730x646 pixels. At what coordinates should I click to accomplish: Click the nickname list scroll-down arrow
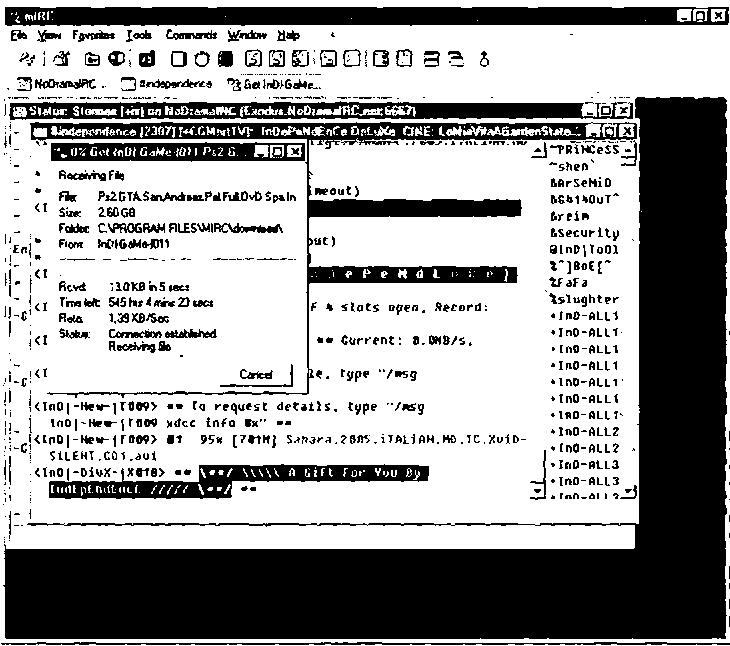tap(630, 491)
